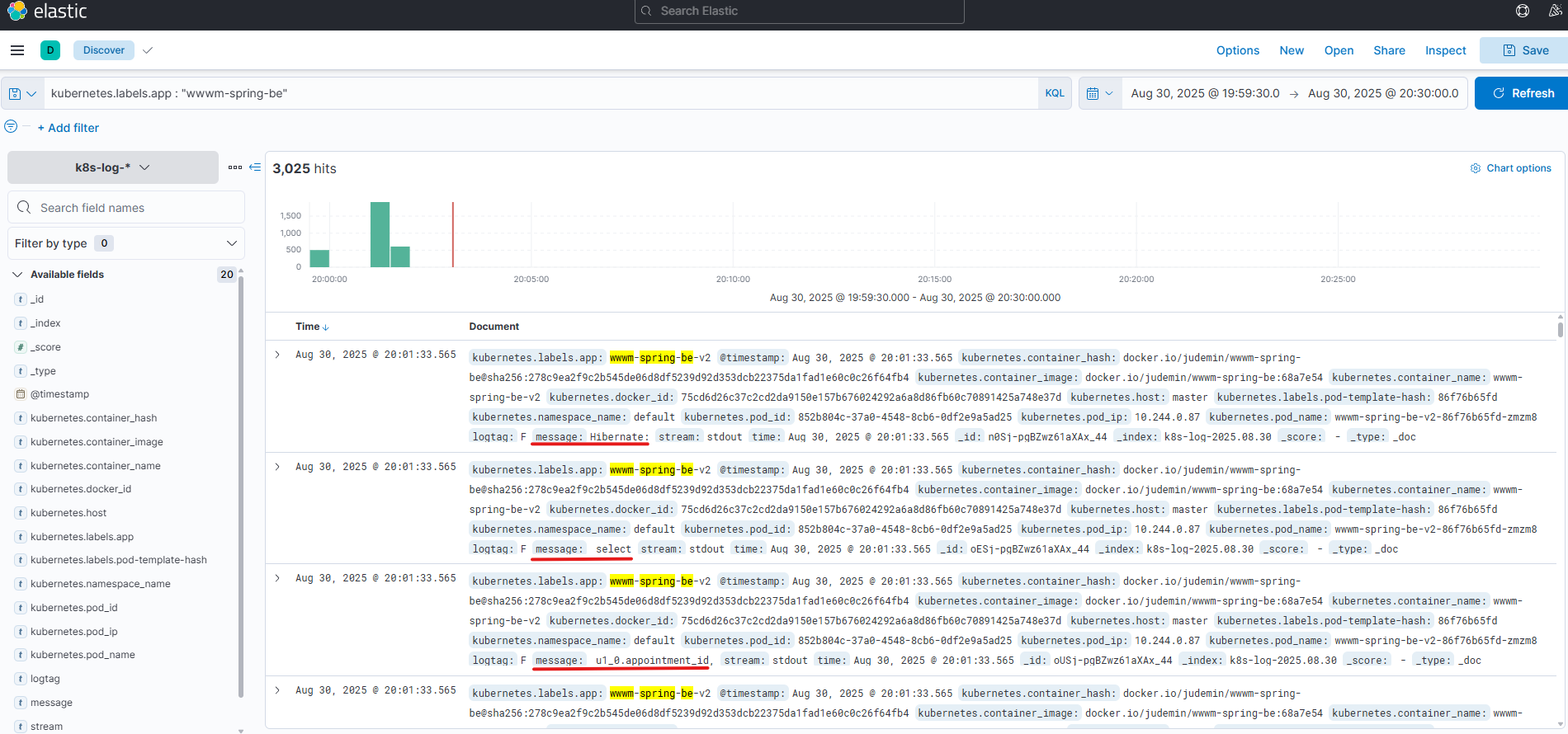Open the Discover breadcrumb chevron dropdown
This screenshot has height=734, width=1568.
148,50
